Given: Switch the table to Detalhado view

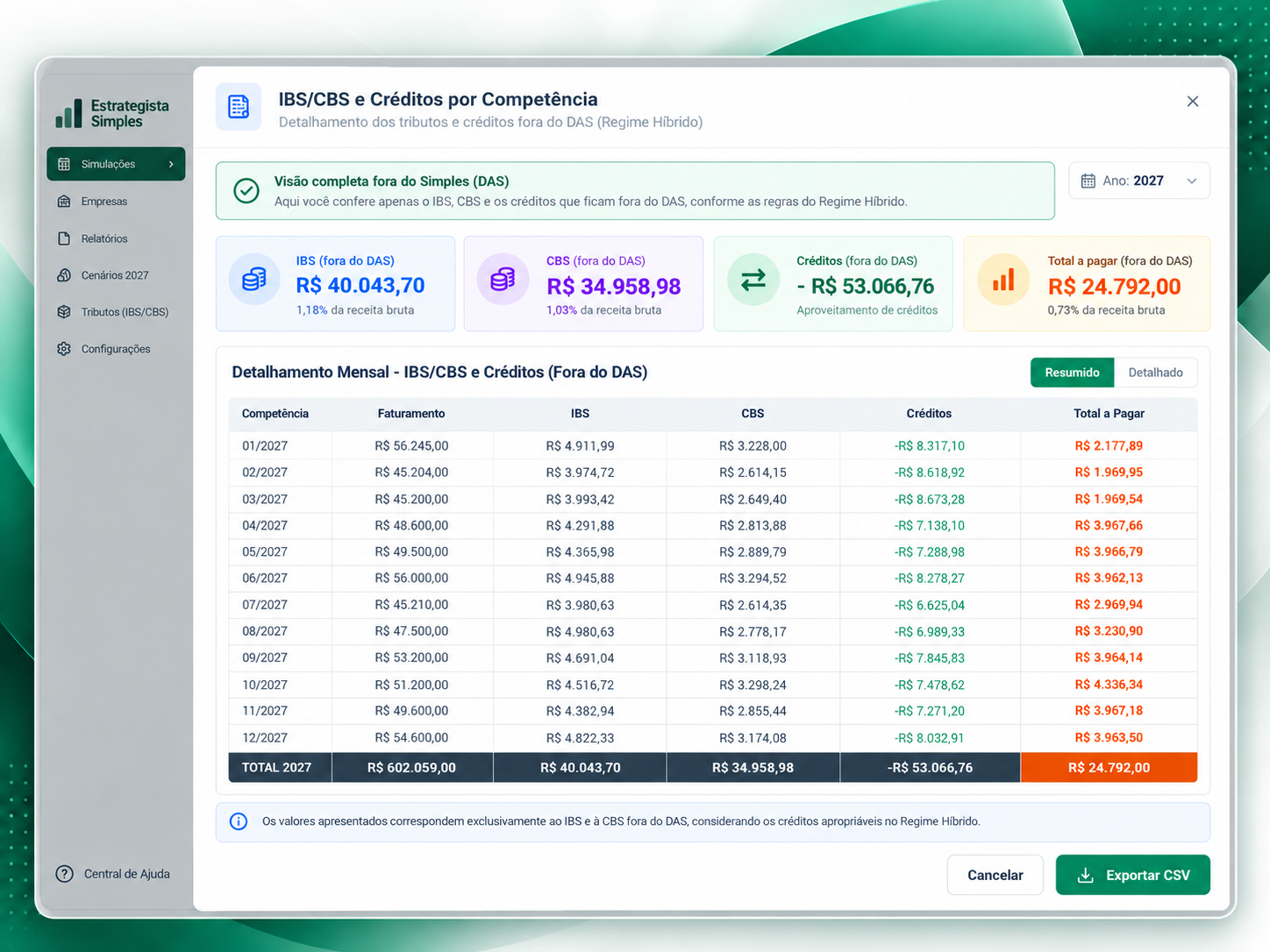Looking at the screenshot, I should (1156, 373).
